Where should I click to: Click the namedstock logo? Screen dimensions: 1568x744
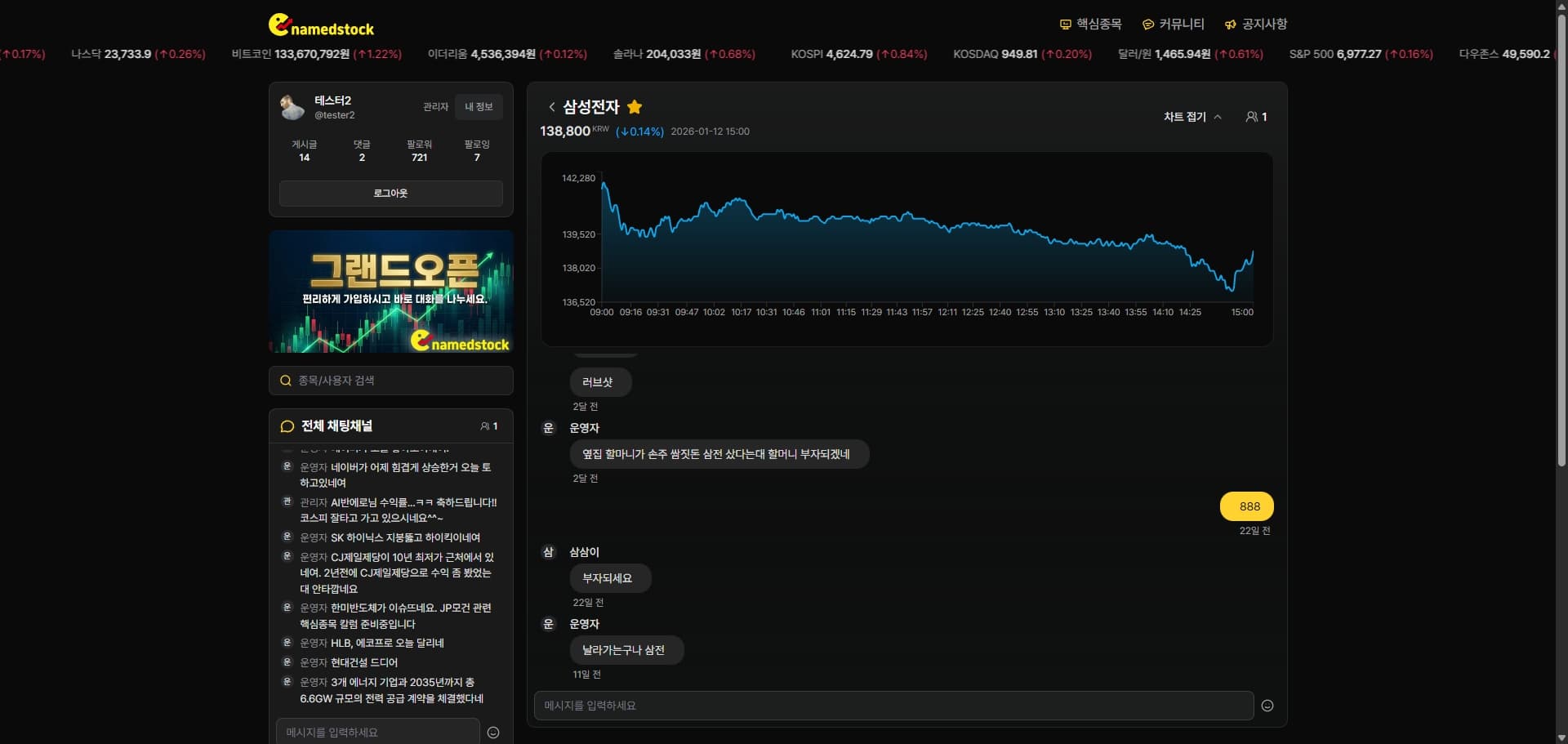pyautogui.click(x=321, y=26)
